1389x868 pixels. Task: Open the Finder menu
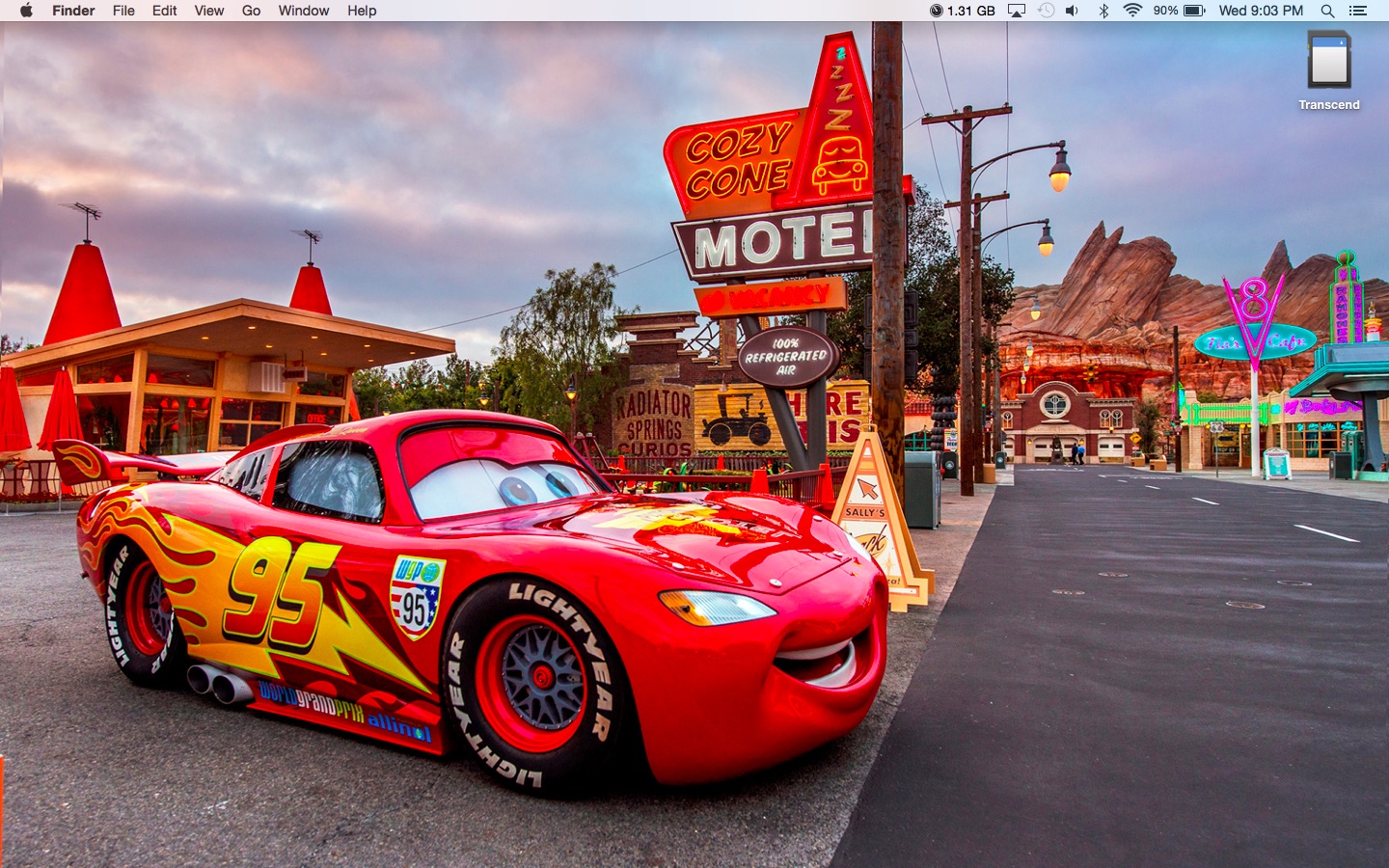coord(73,11)
